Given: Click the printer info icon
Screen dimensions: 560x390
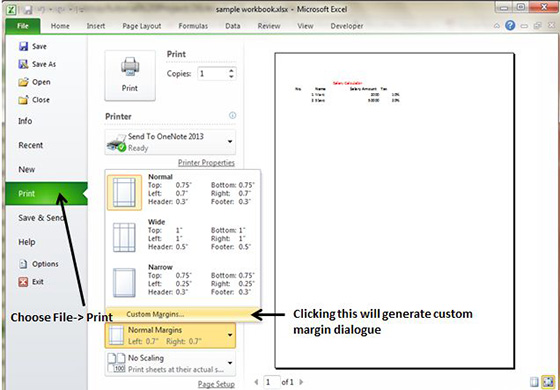Looking at the screenshot, I should [232, 115].
